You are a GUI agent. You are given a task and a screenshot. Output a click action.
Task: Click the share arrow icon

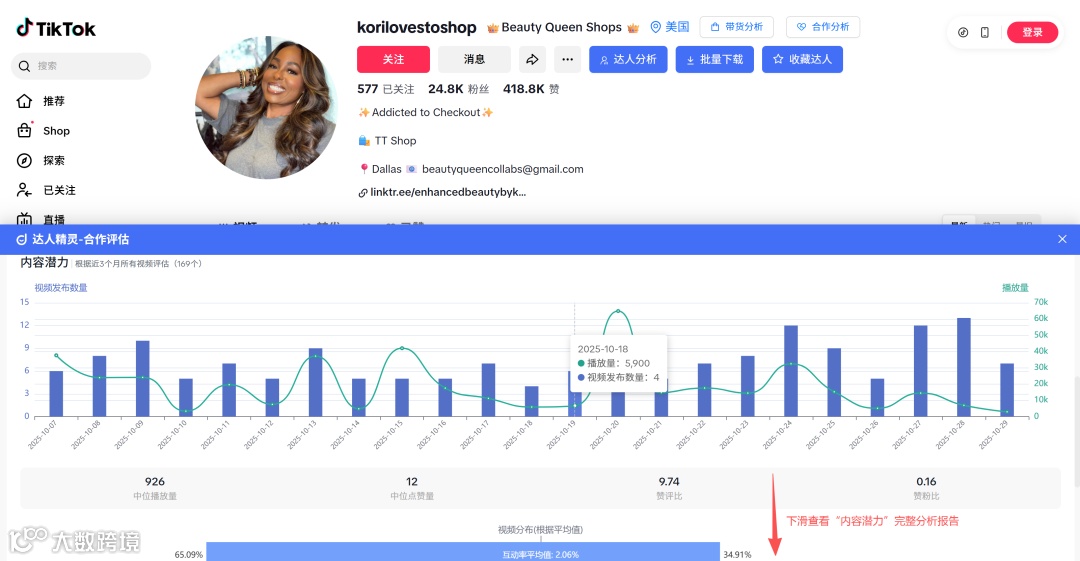(532, 59)
